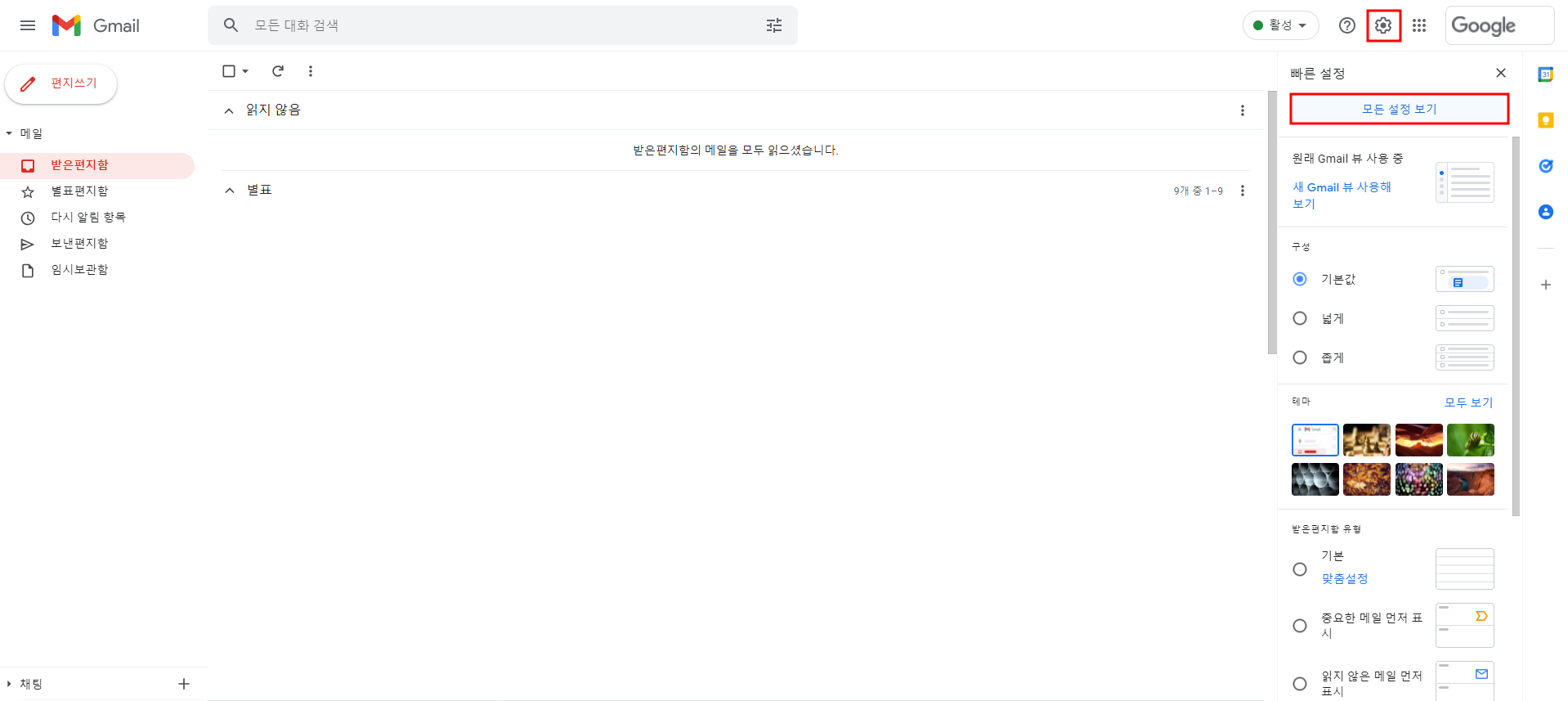Click the Google account box

point(1499,25)
